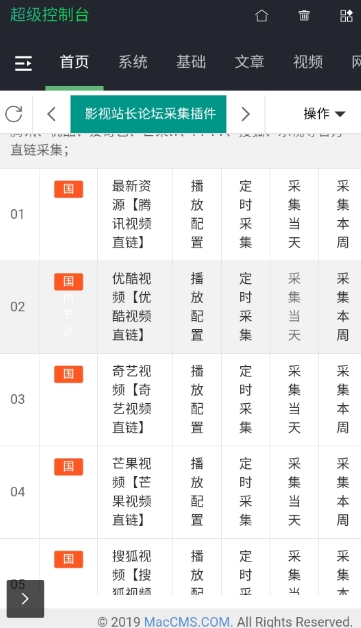Open the home icon in header

261,16
